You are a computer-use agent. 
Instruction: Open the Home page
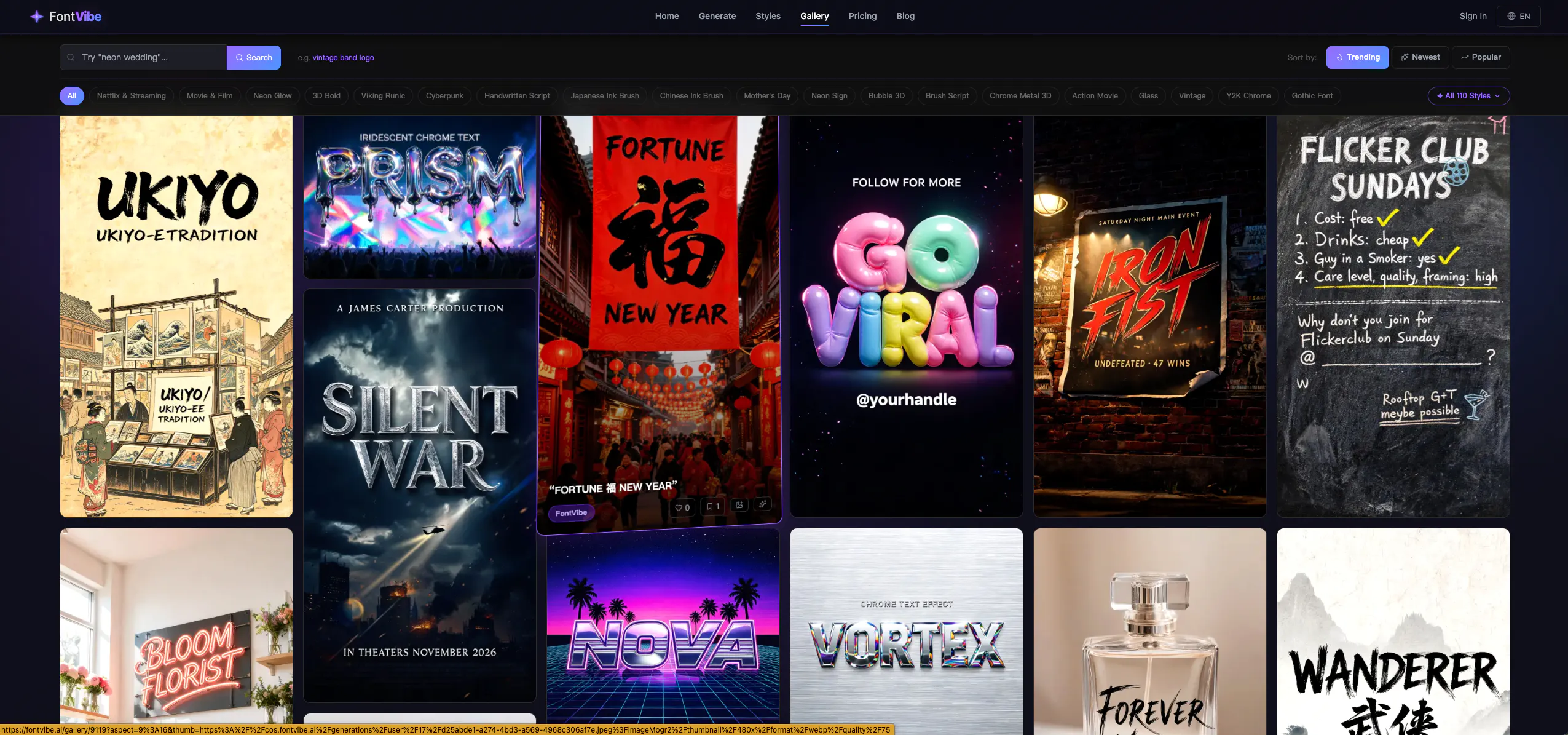[x=667, y=16]
